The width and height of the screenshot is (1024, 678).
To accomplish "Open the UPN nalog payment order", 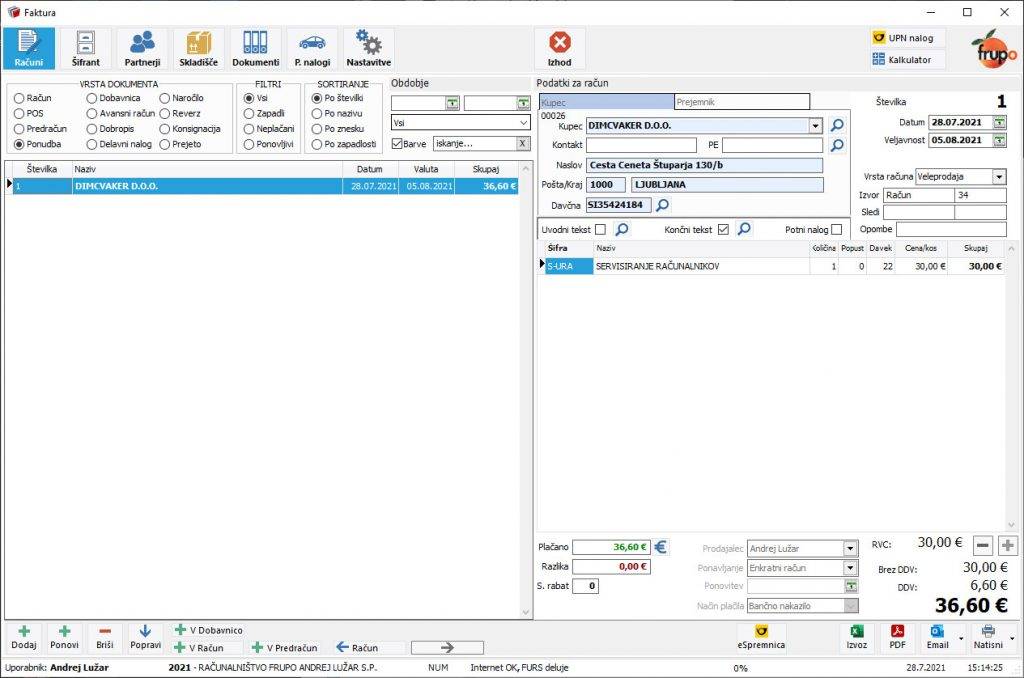I will point(908,38).
